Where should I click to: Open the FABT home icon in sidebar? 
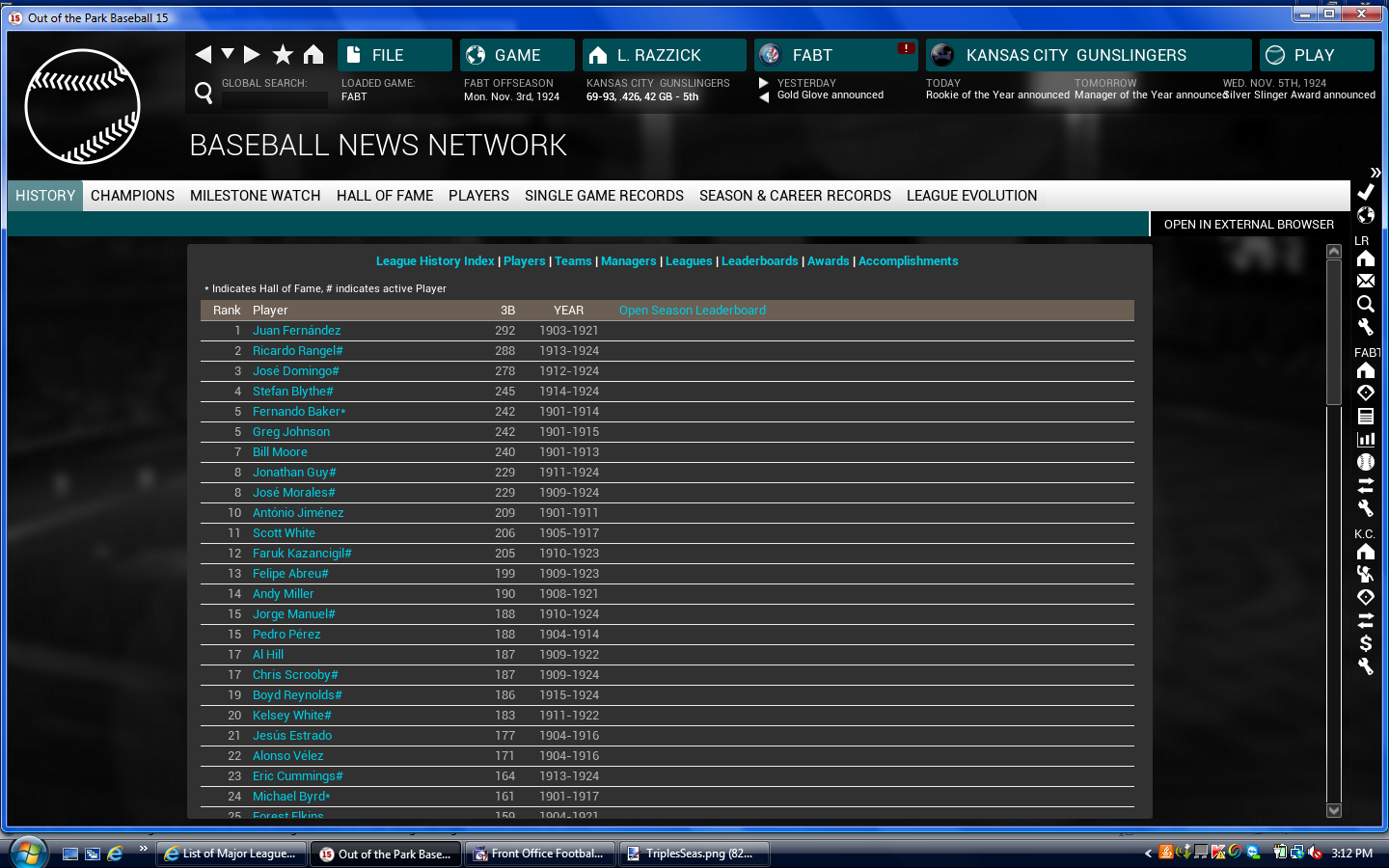(1366, 370)
